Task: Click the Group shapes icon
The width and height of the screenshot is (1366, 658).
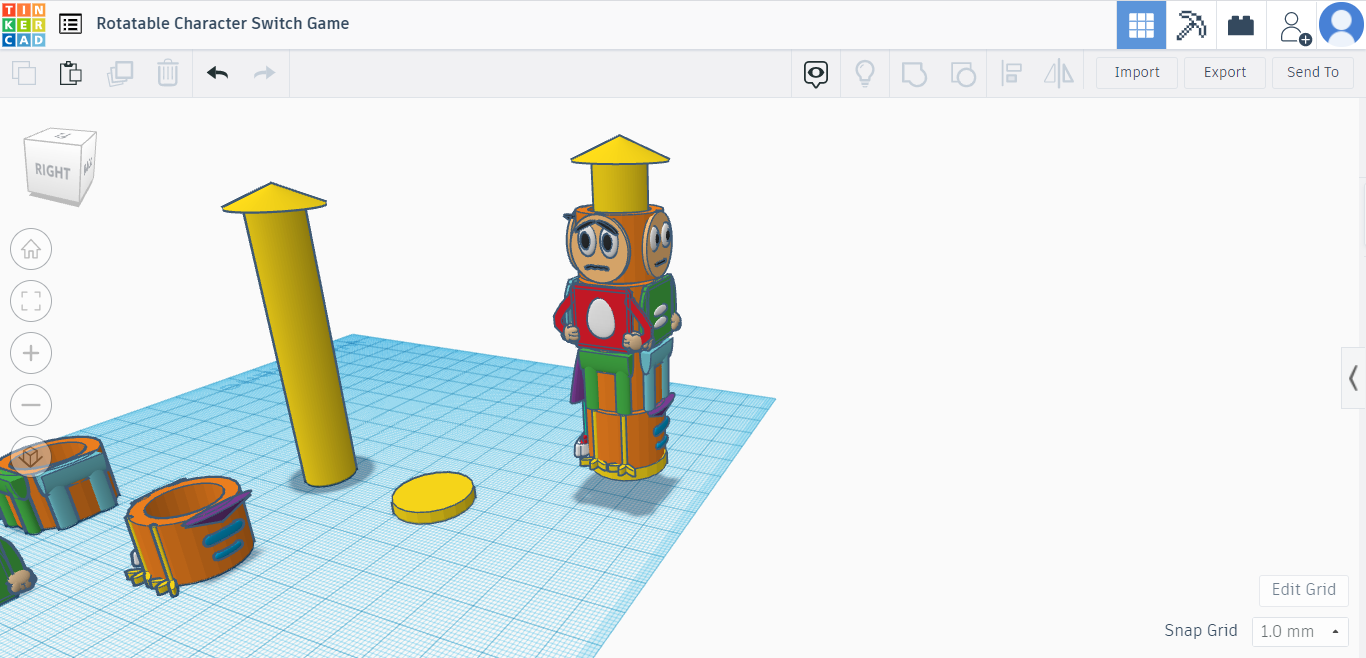Action: coord(914,73)
